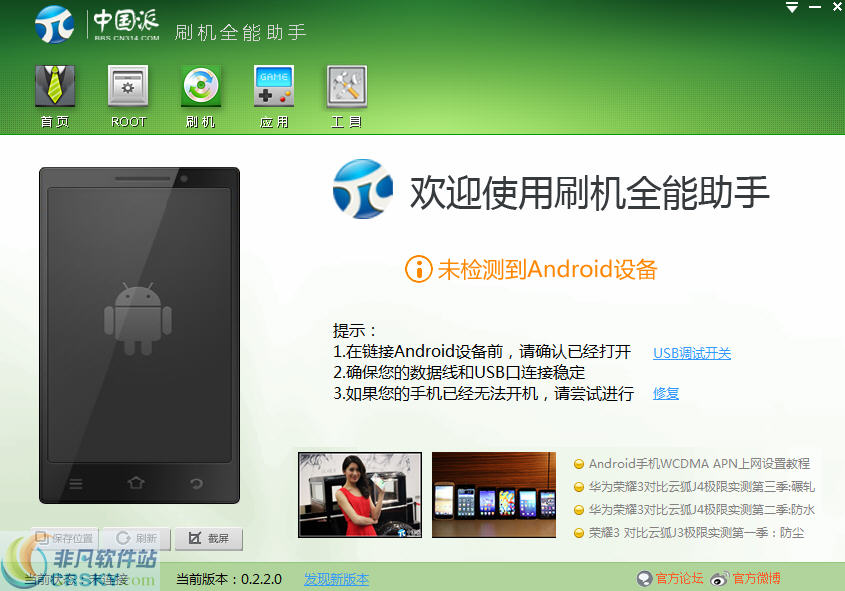The image size is (845, 591).
Task: Click the 发现新版本 update link
Action: (336, 579)
